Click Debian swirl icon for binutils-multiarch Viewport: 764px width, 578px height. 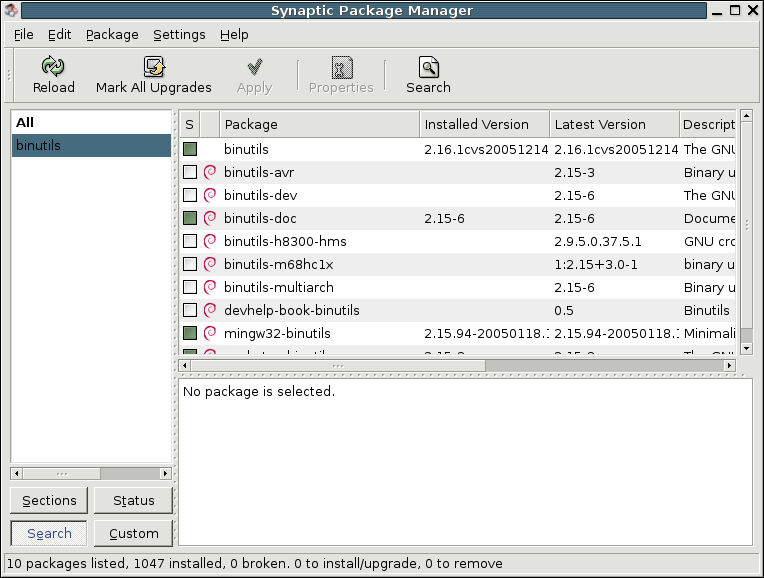coord(210,287)
